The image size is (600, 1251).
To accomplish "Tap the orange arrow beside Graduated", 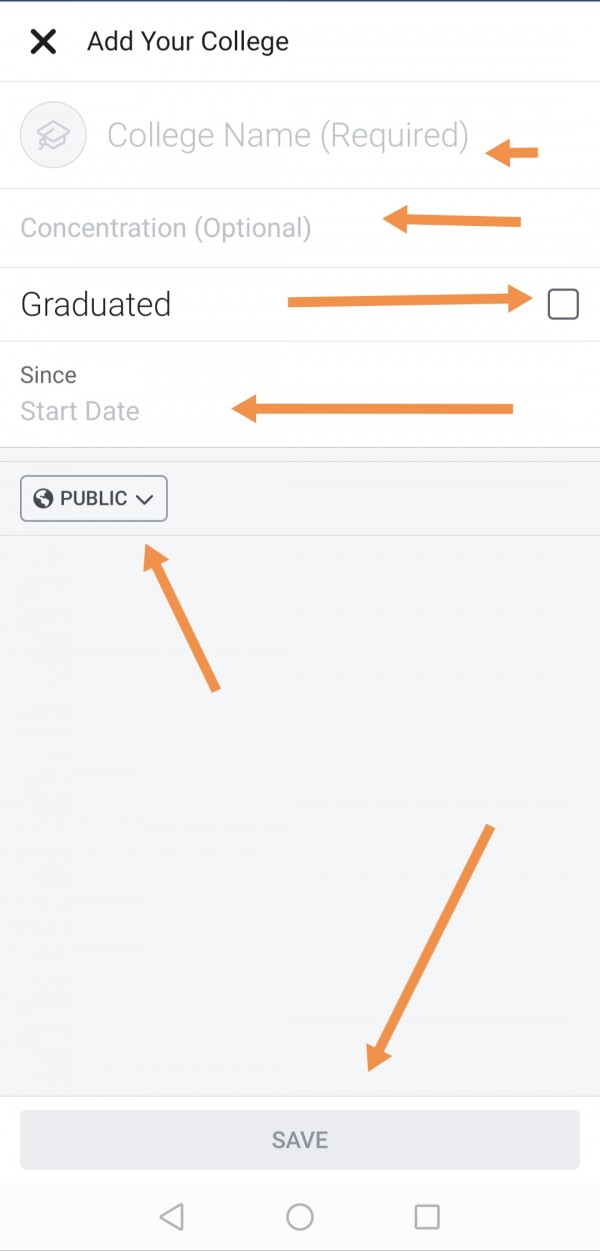I will click(x=412, y=299).
